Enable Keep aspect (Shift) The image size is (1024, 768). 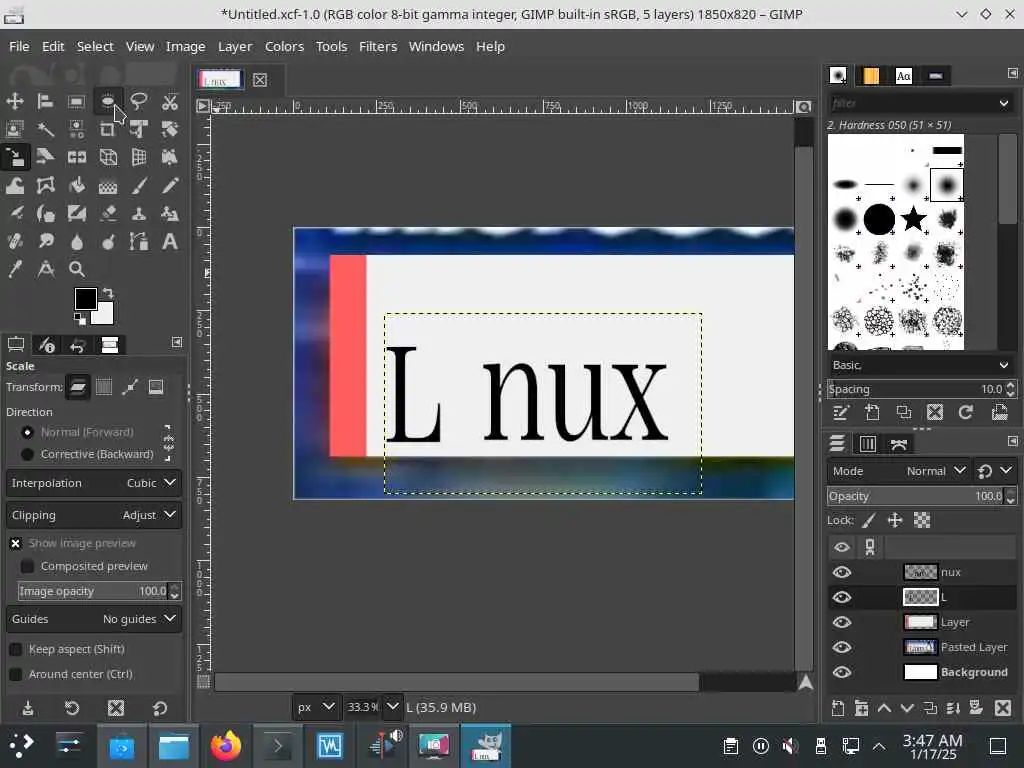[16, 649]
